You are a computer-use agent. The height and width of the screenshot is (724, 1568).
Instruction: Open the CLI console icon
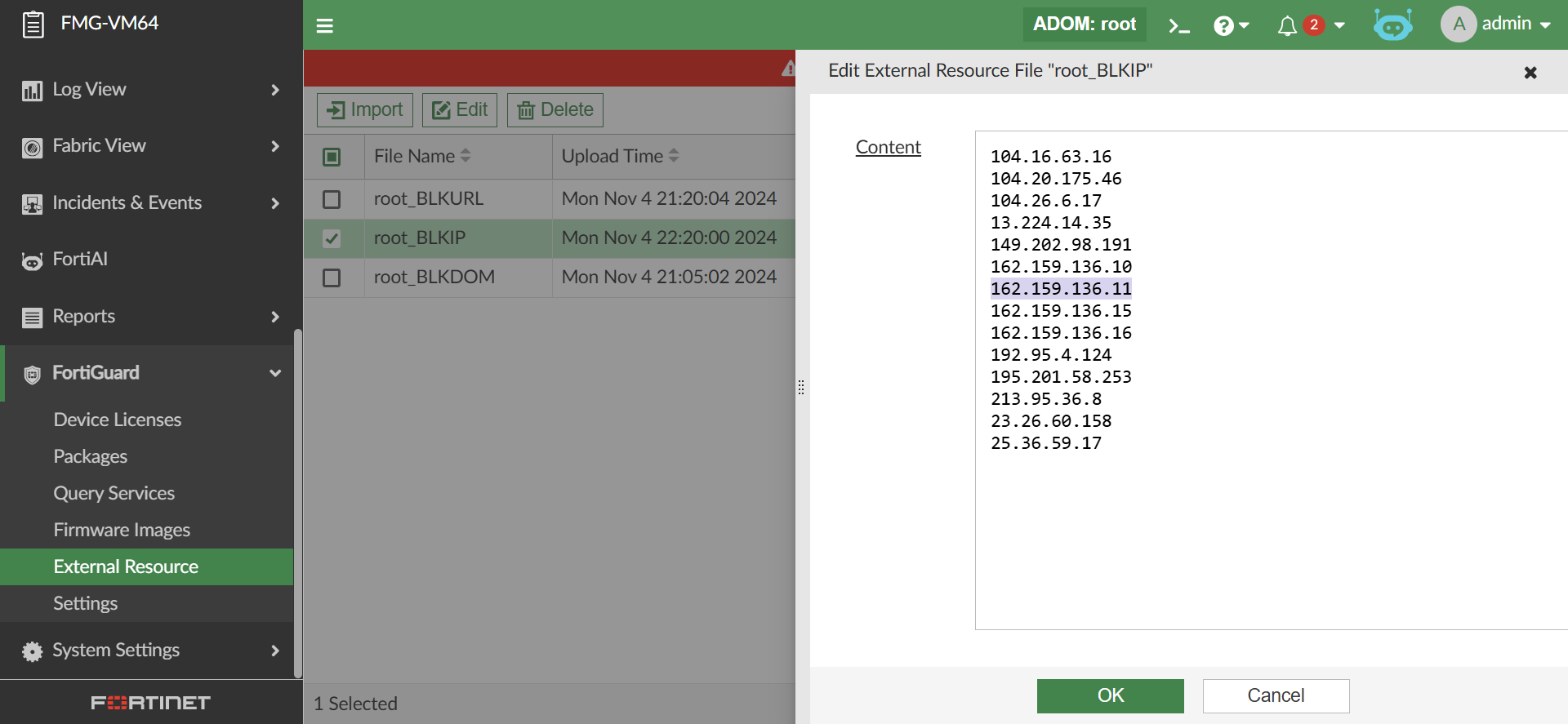[x=1179, y=26]
